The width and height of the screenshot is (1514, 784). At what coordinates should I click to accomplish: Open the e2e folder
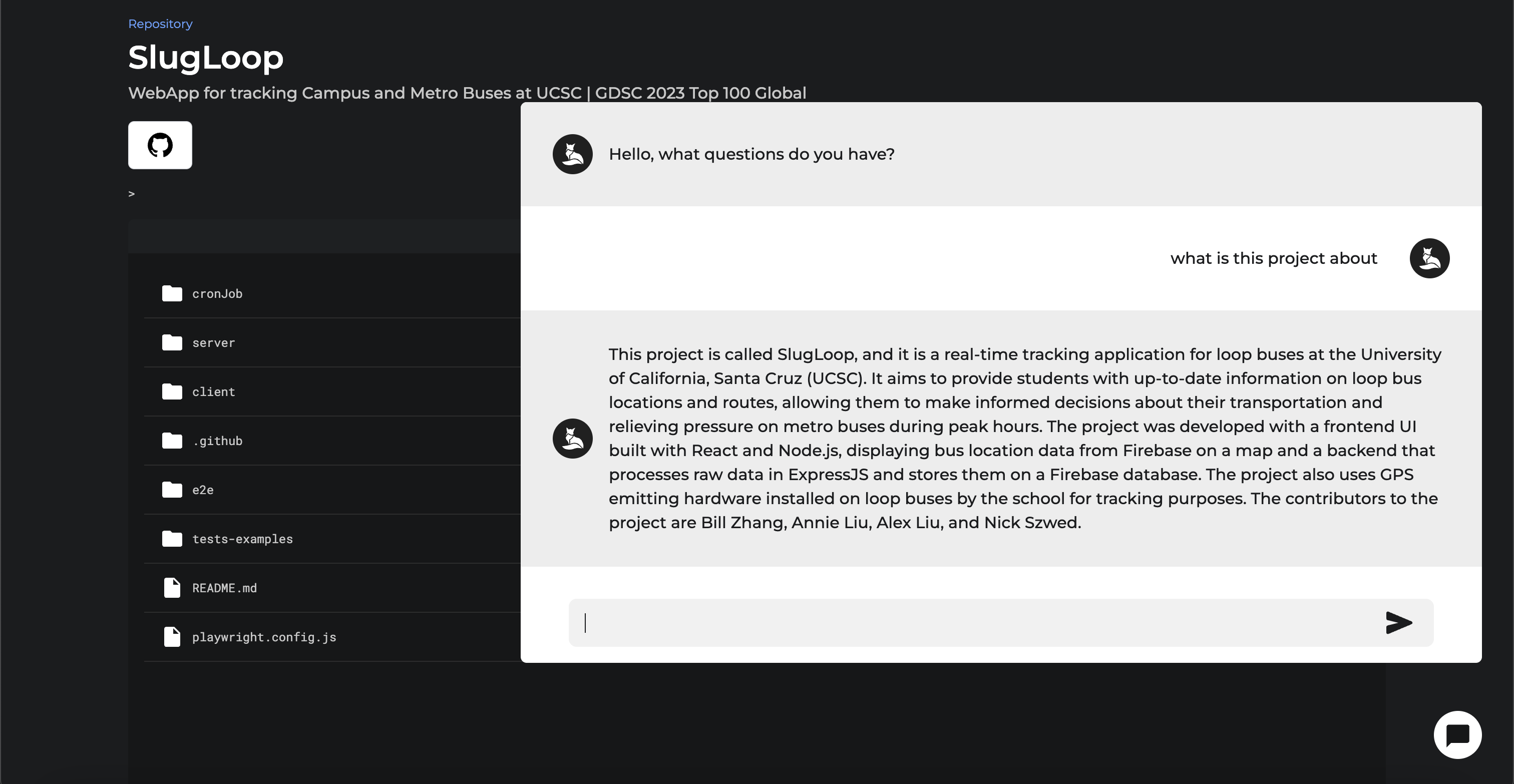[x=332, y=490]
